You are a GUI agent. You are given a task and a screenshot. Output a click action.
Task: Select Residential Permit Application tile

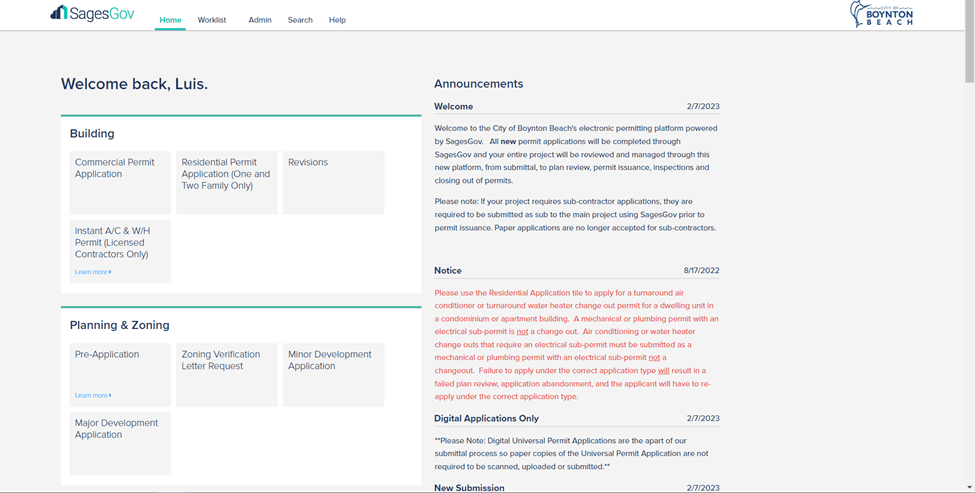click(227, 182)
